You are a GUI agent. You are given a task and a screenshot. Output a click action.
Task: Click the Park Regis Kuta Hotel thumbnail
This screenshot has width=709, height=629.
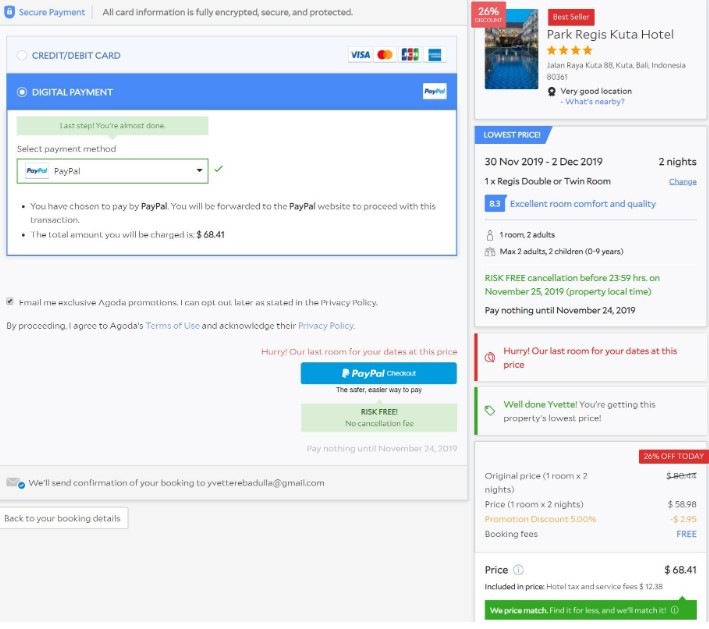pos(511,49)
